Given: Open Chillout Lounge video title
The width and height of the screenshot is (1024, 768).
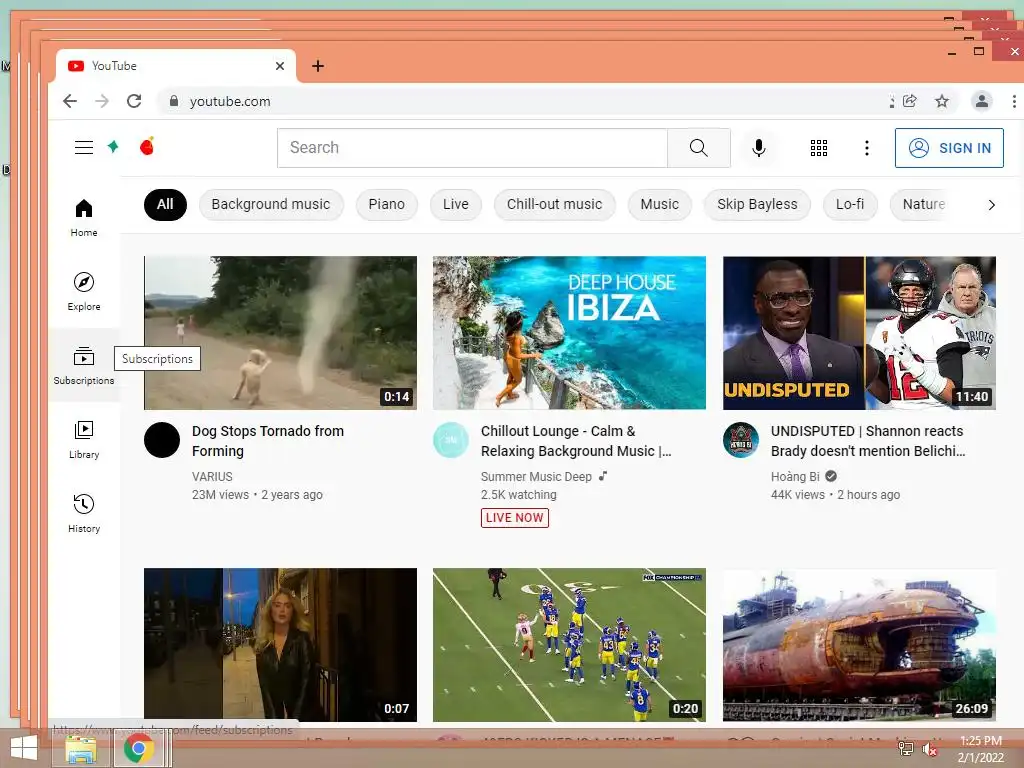Looking at the screenshot, I should click(x=576, y=441).
